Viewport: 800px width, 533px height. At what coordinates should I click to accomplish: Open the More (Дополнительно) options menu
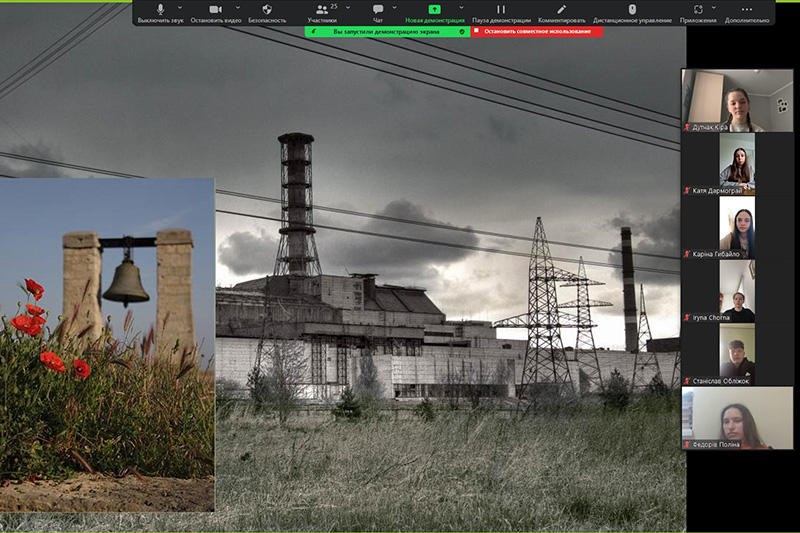(x=748, y=10)
